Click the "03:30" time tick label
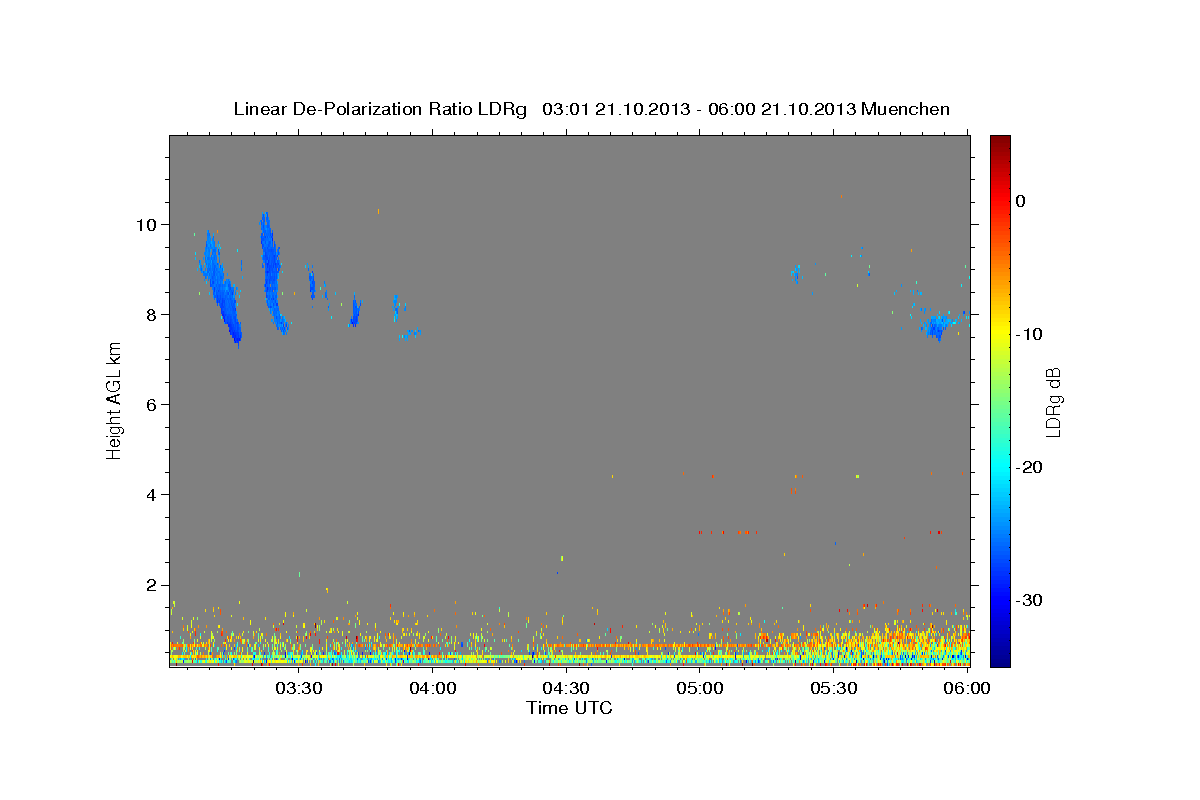 click(298, 689)
